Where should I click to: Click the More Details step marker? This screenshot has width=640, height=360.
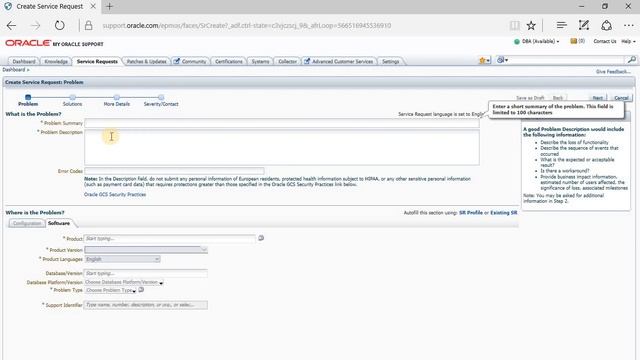click(x=117, y=98)
